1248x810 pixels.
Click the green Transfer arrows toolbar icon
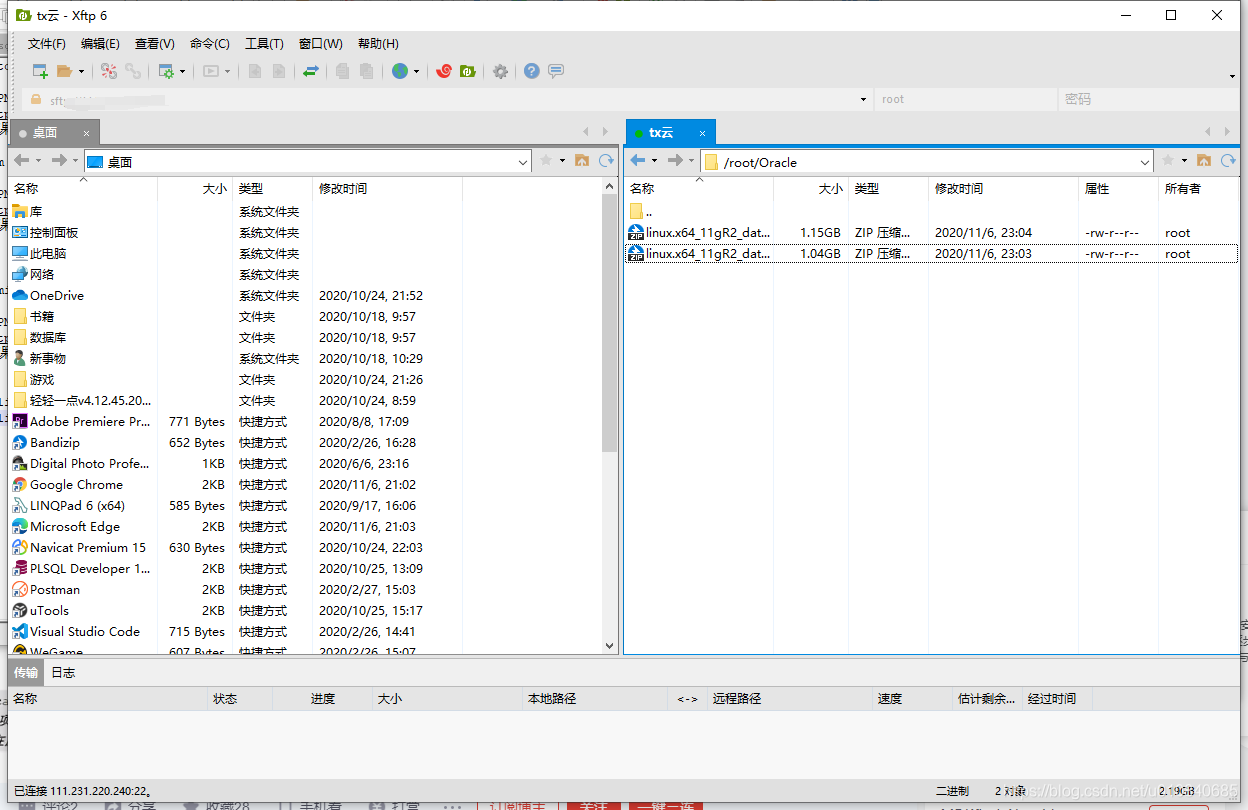tap(311, 71)
